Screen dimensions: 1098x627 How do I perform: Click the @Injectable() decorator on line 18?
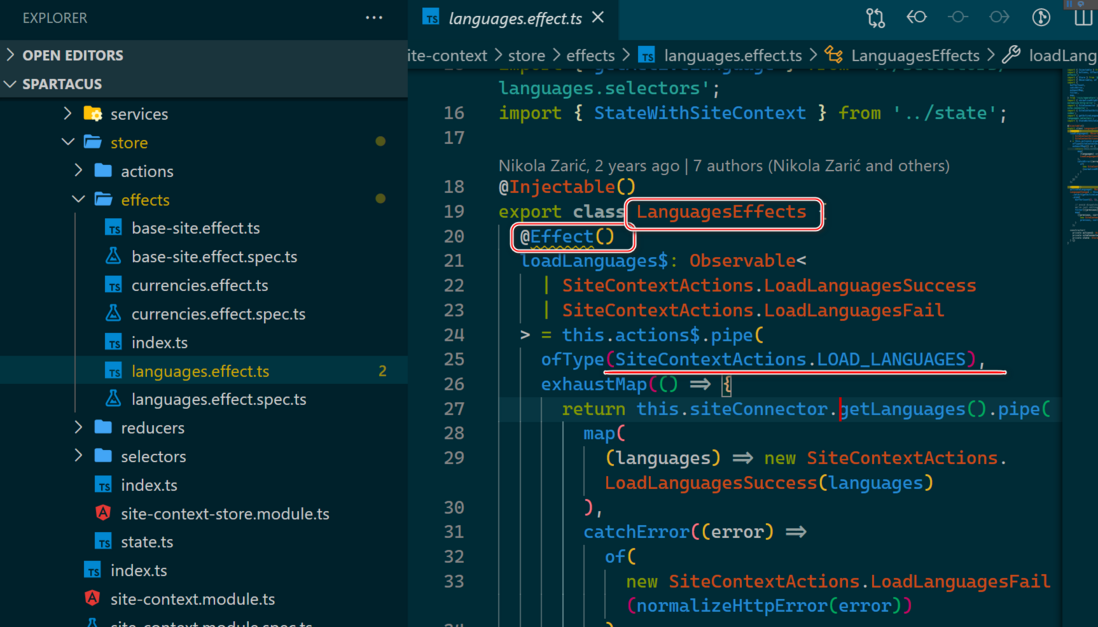pos(567,187)
